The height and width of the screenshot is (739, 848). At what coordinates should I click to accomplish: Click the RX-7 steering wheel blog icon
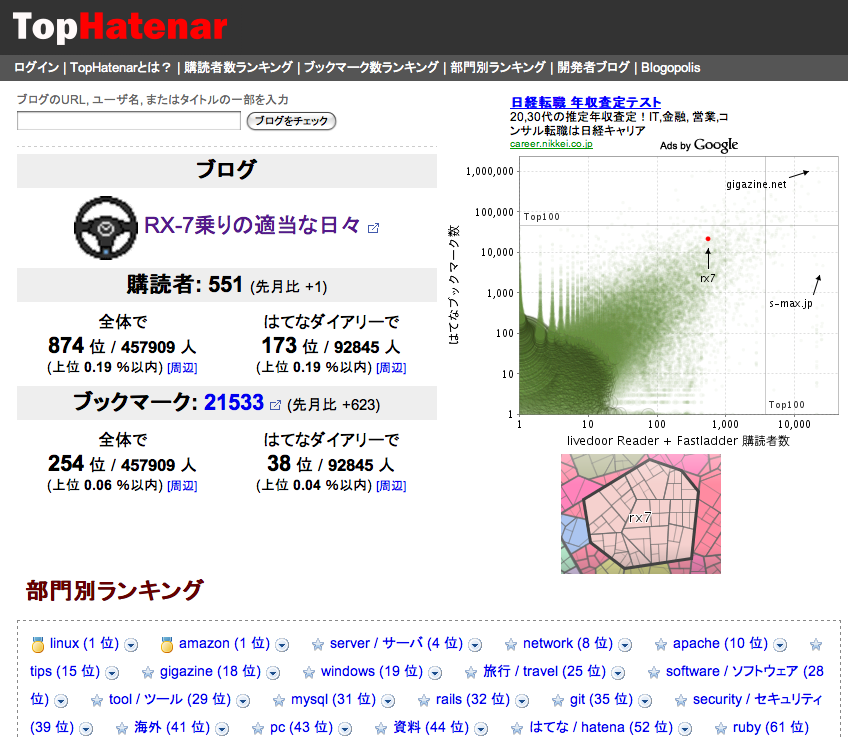105,228
